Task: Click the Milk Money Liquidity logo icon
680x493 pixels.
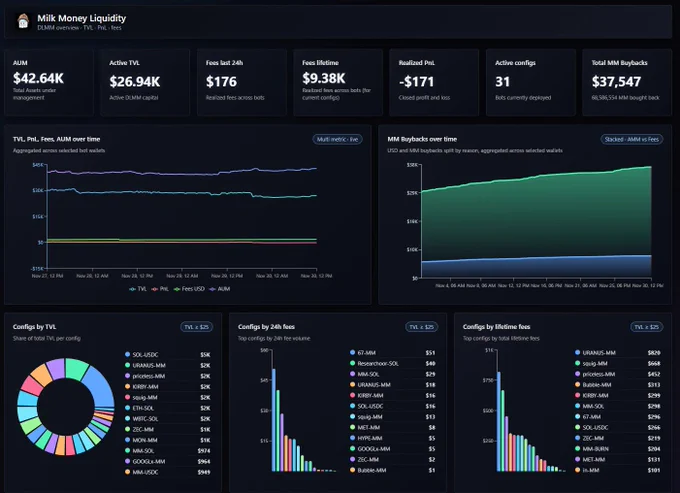Action: coord(23,21)
